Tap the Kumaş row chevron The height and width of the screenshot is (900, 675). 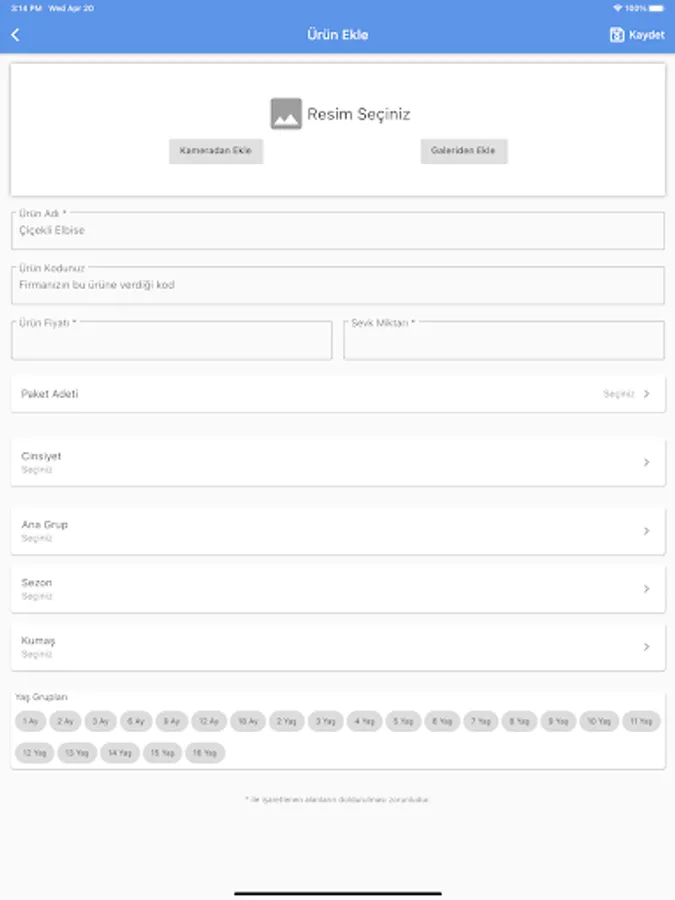click(x=646, y=647)
